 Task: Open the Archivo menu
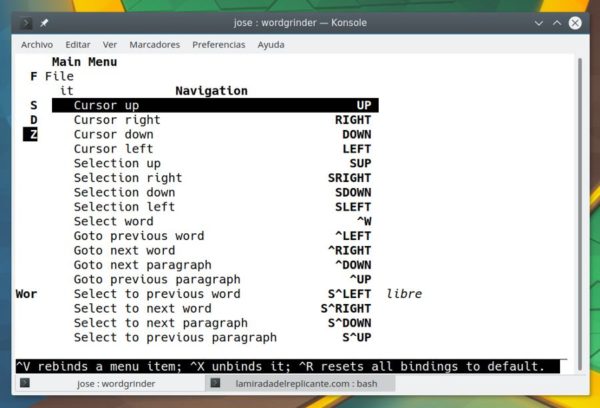(x=37, y=45)
